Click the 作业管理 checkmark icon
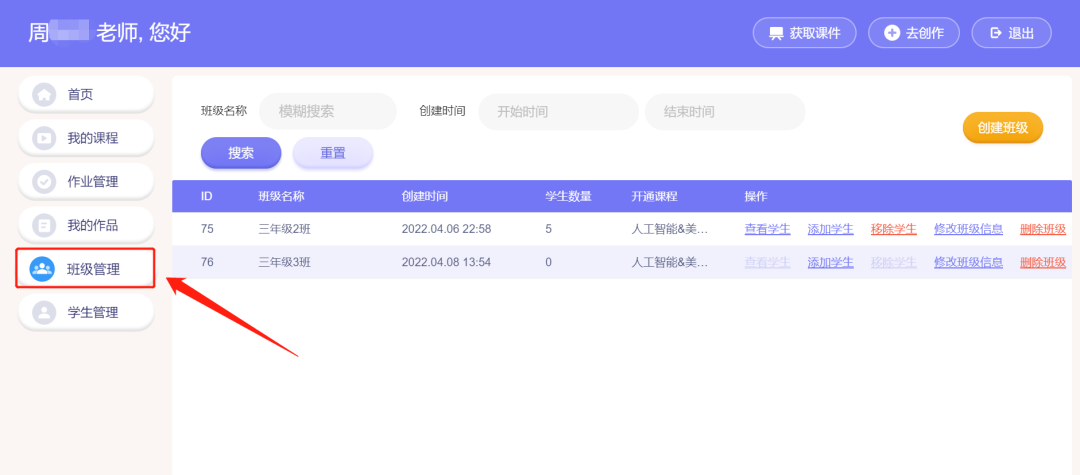This screenshot has height=475, width=1080. 44,182
